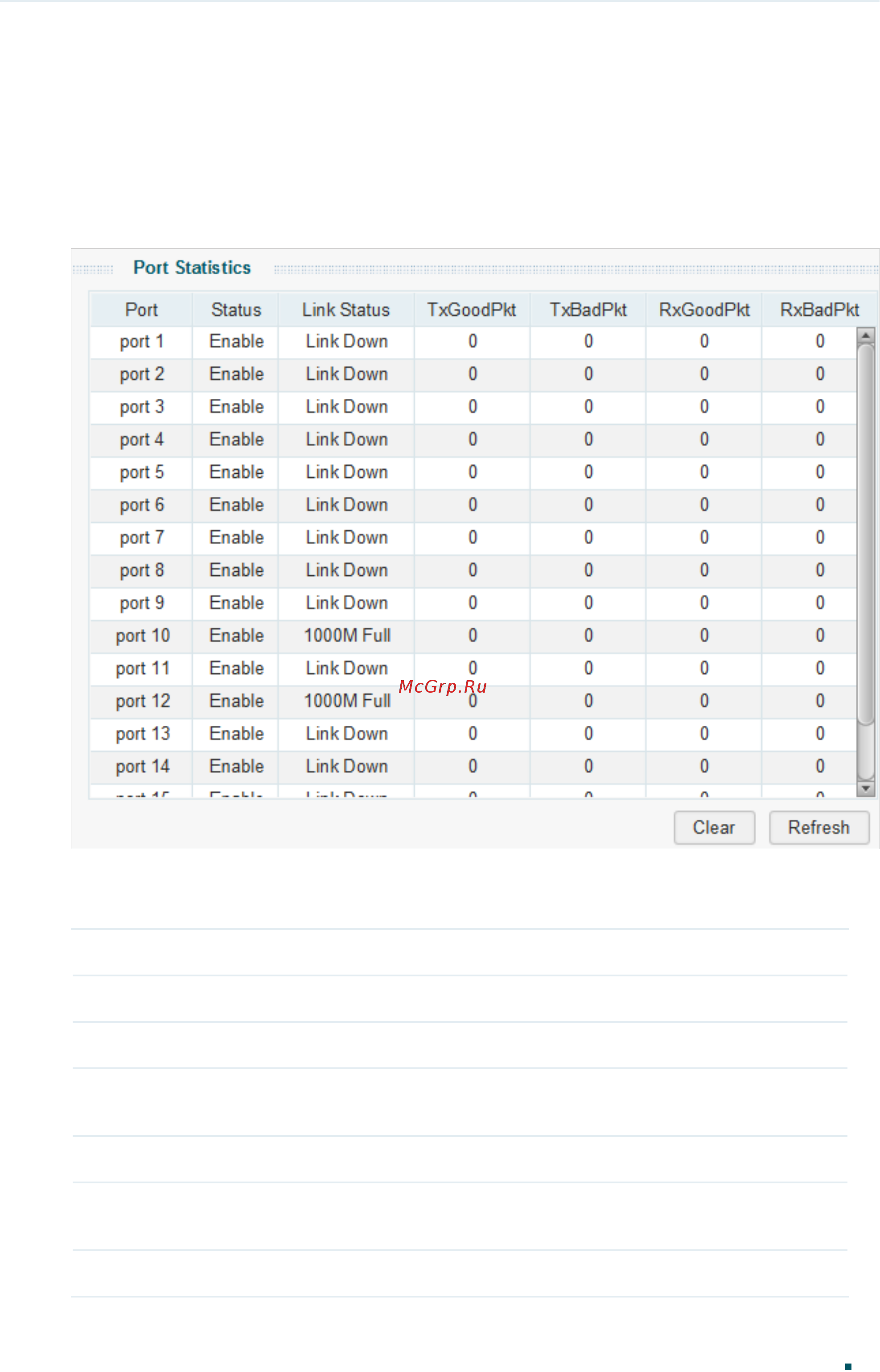This screenshot has width=880, height=1372.
Task: Click the 'port 3' cell
Action: click(142, 407)
